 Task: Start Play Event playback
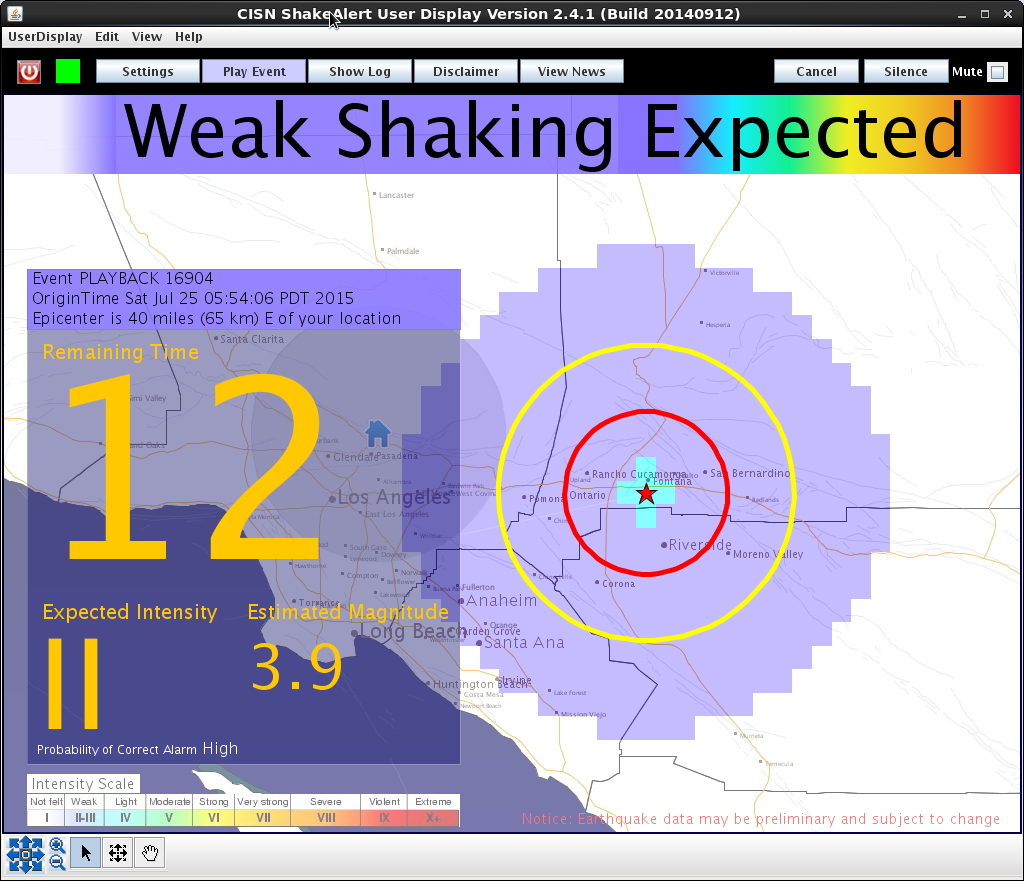tap(254, 71)
